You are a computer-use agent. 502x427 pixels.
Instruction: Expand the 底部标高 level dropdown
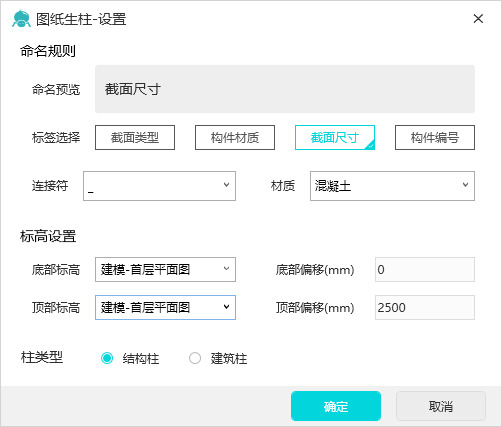[165, 269]
